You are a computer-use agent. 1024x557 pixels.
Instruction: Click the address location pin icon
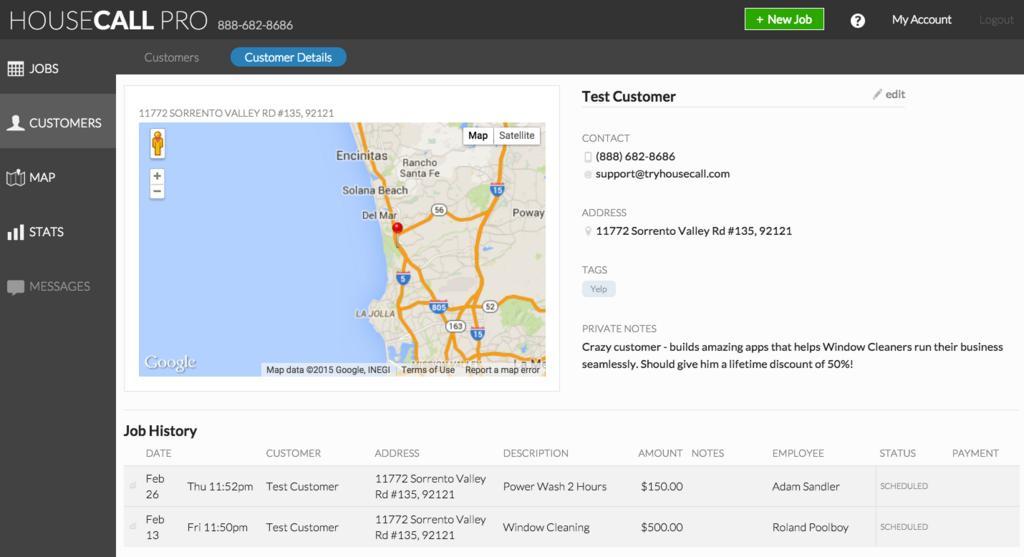point(588,231)
